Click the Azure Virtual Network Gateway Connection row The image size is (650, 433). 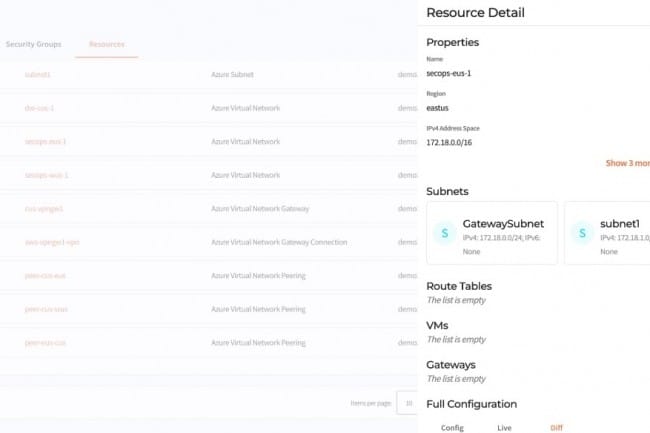(279, 242)
